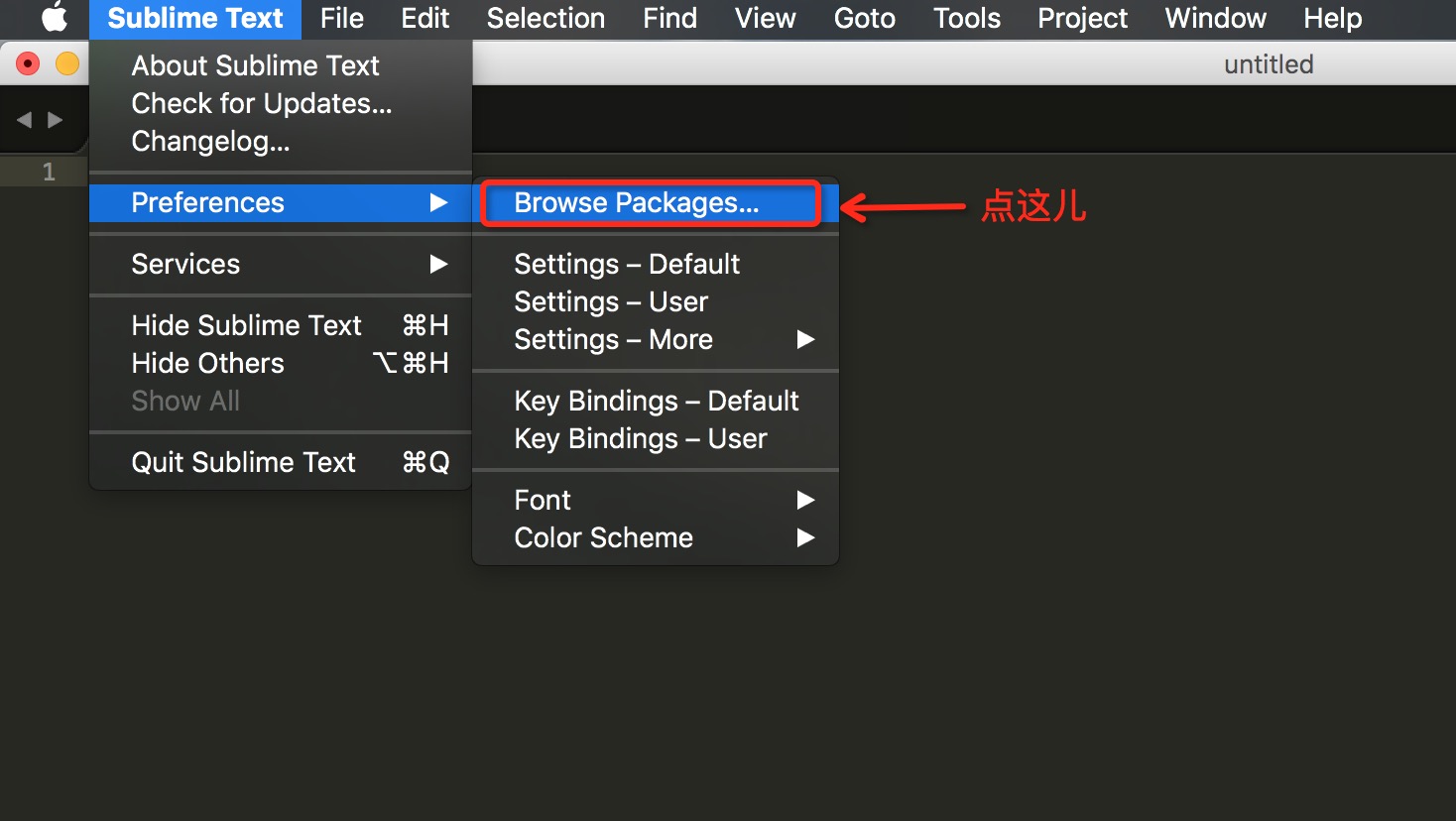Viewport: 1456px width, 821px height.
Task: Open Key Bindings – Default
Action: tap(656, 401)
